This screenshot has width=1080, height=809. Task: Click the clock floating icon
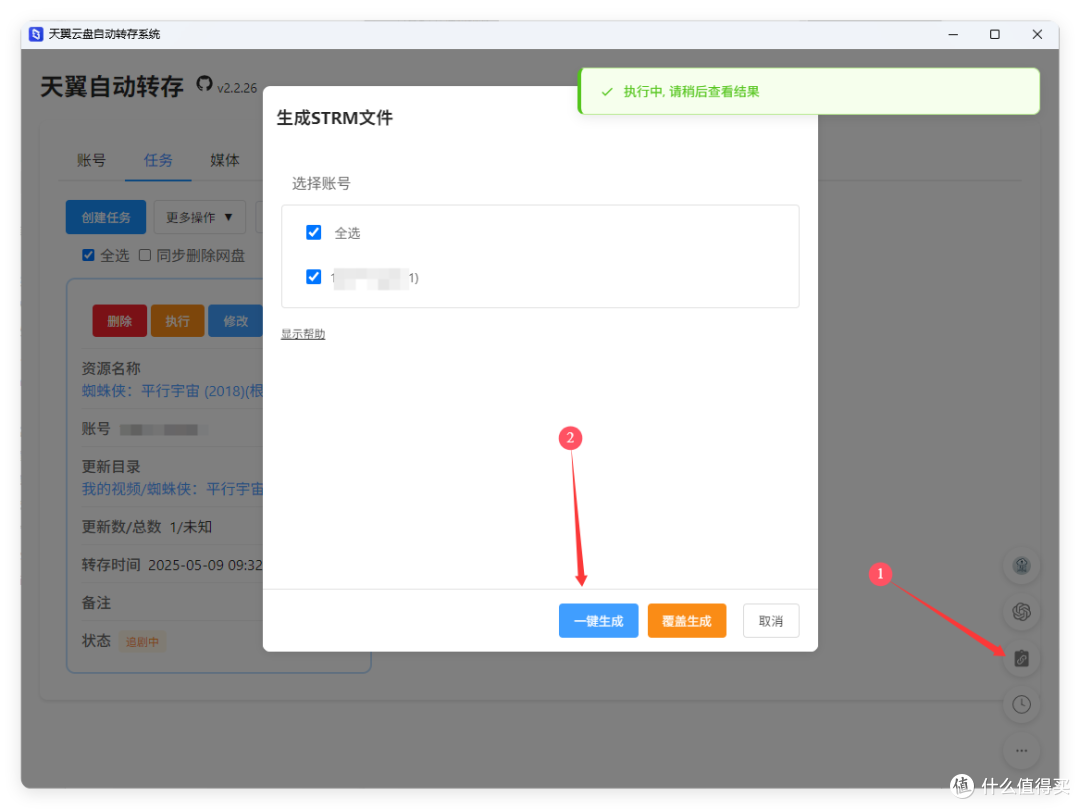[1021, 704]
